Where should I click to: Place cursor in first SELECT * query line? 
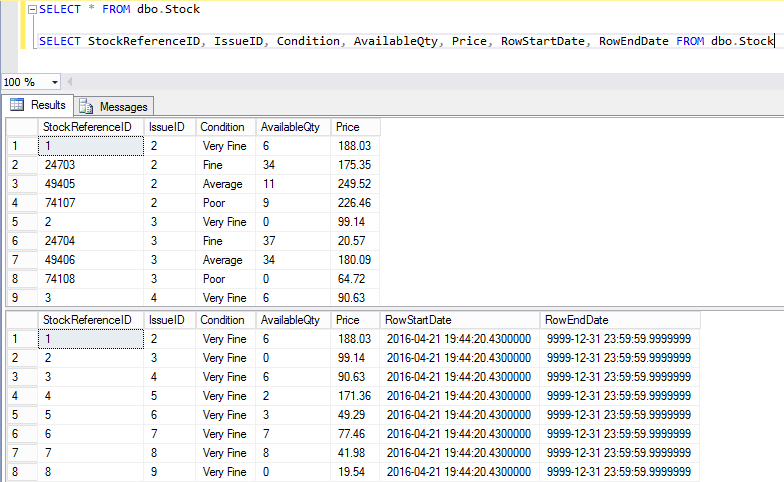pyautogui.click(x=120, y=9)
